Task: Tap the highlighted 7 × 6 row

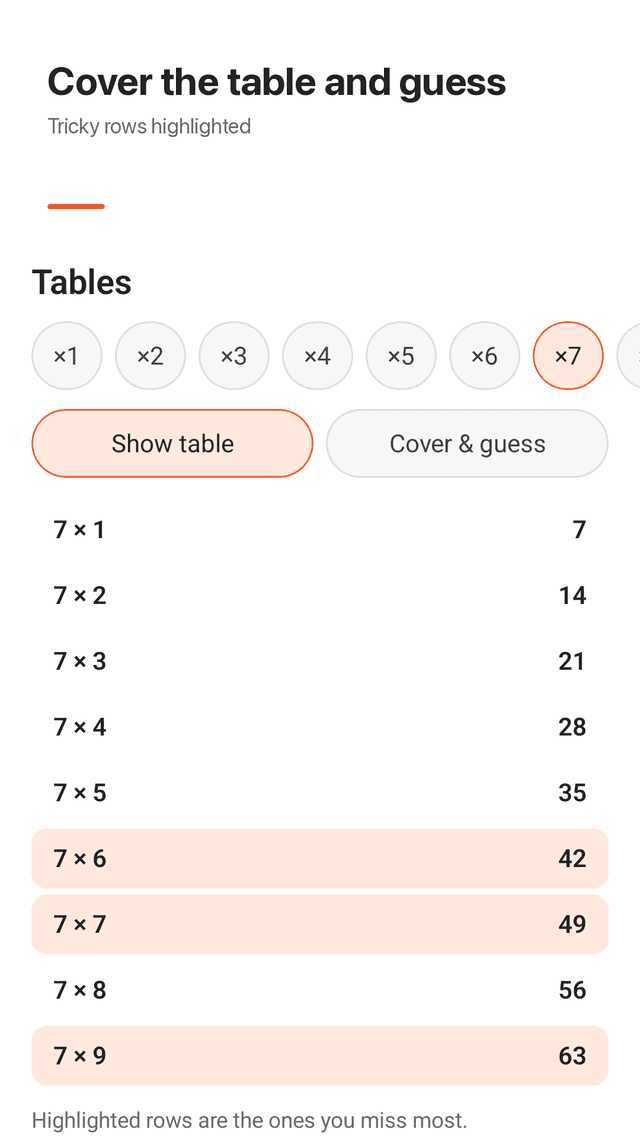Action: 320,859
